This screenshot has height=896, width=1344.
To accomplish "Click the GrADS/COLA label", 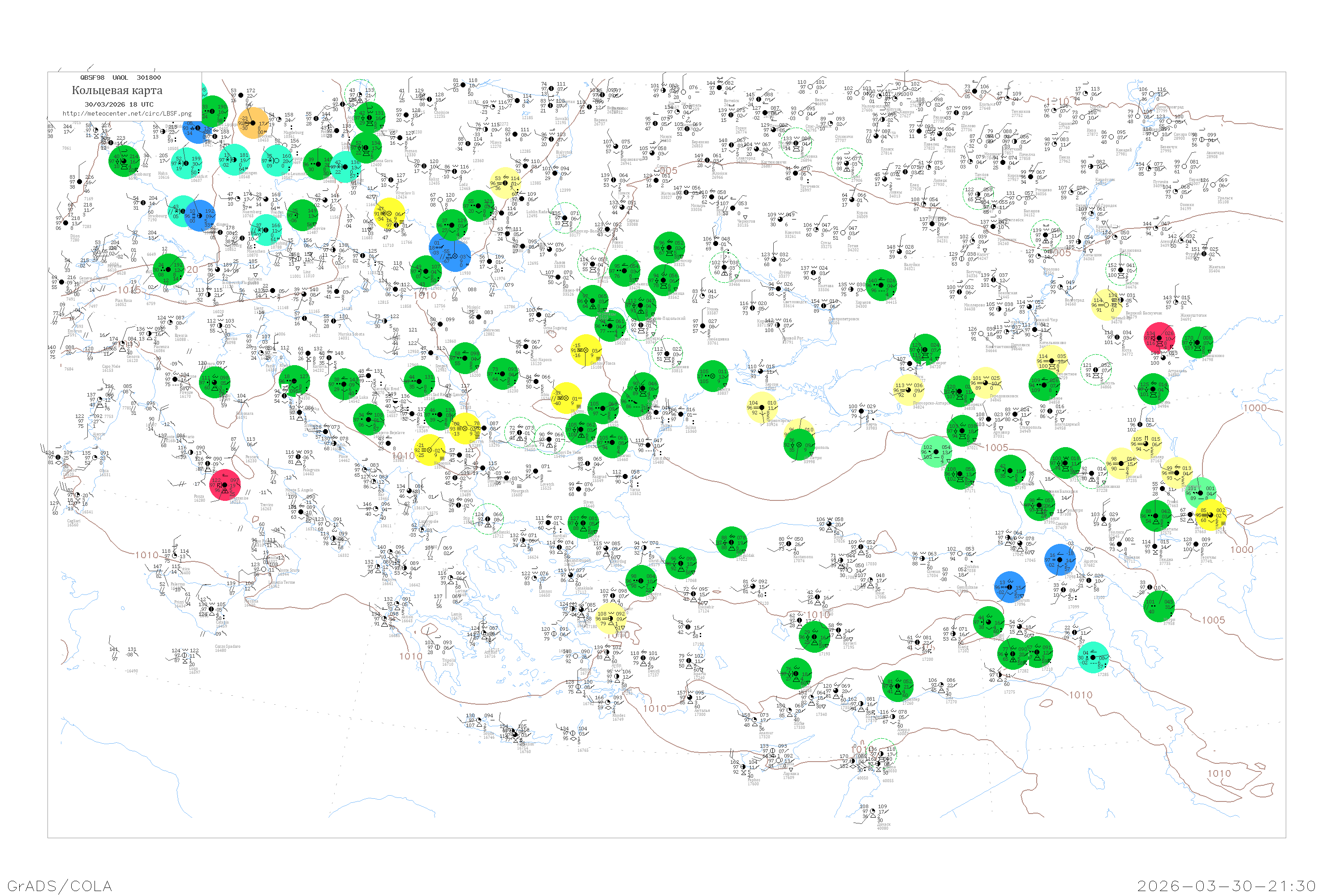I will click(x=60, y=886).
